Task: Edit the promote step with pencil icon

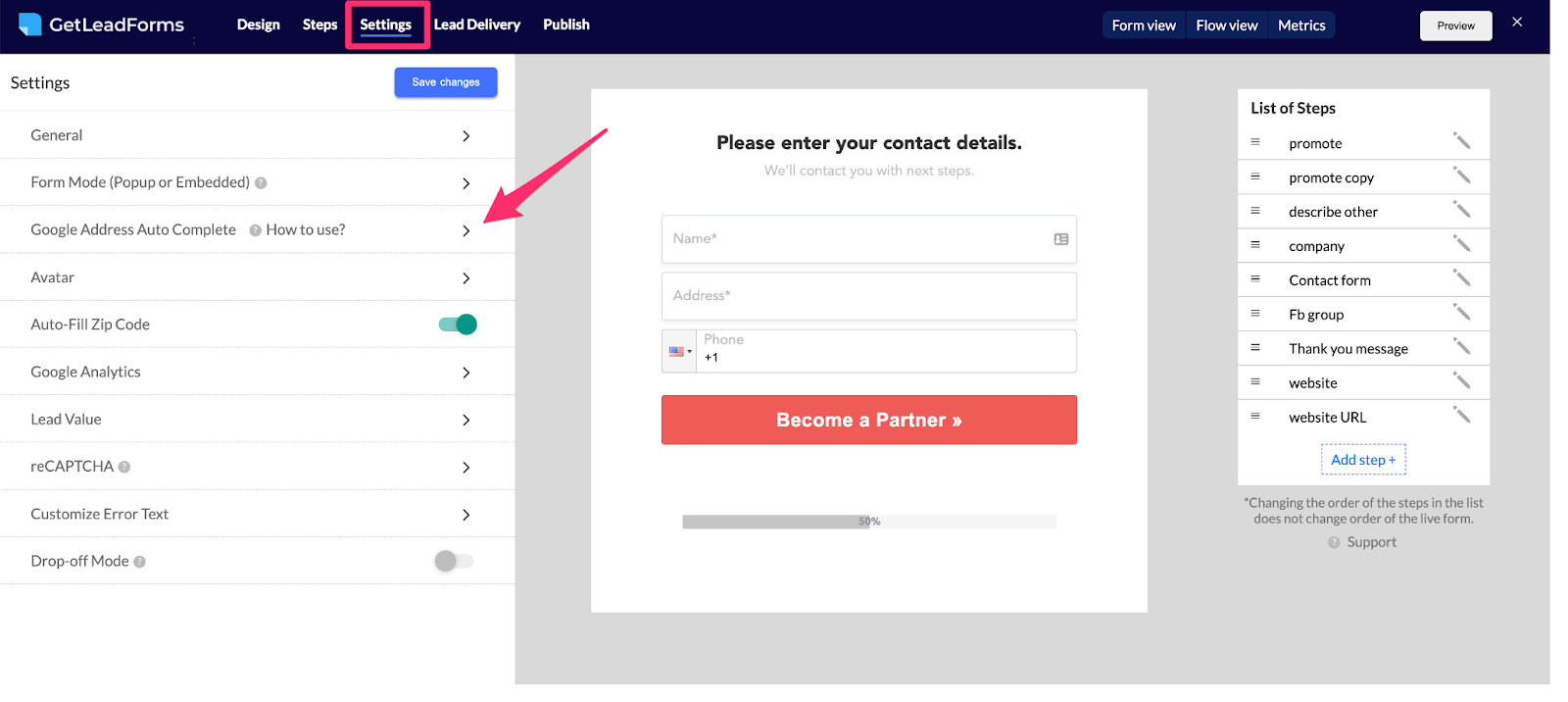Action: pyautogui.click(x=1462, y=142)
